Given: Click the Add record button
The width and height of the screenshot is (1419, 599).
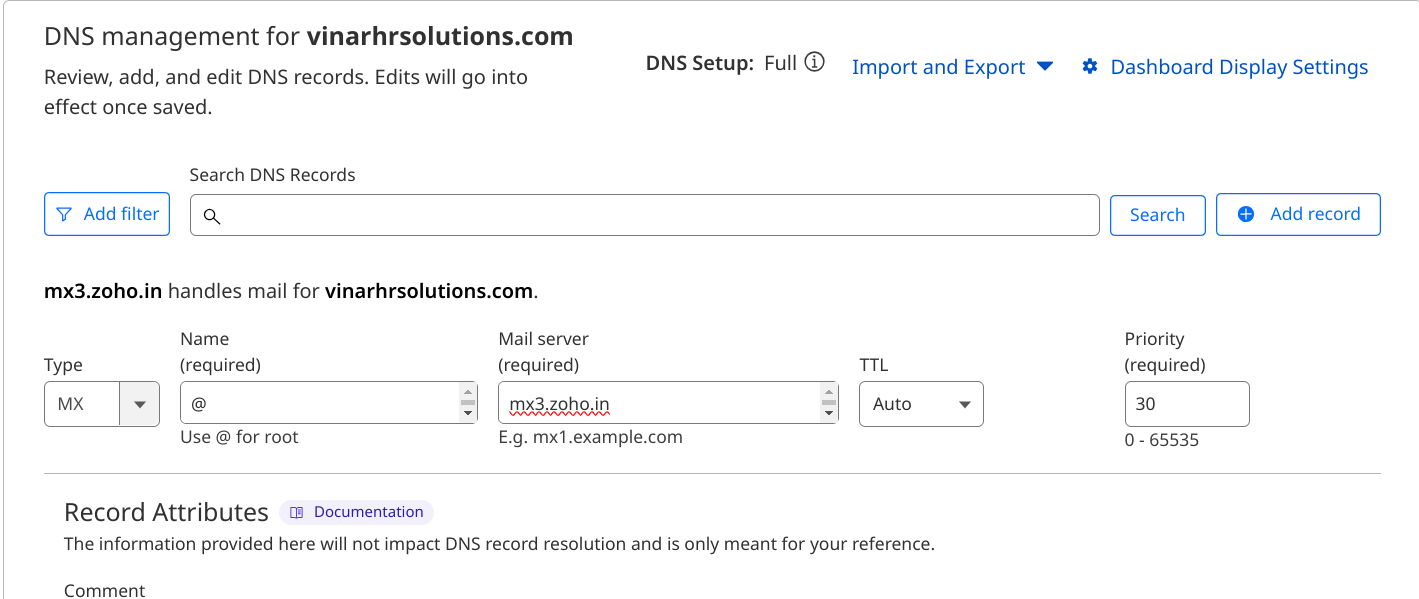Looking at the screenshot, I should (x=1298, y=214).
